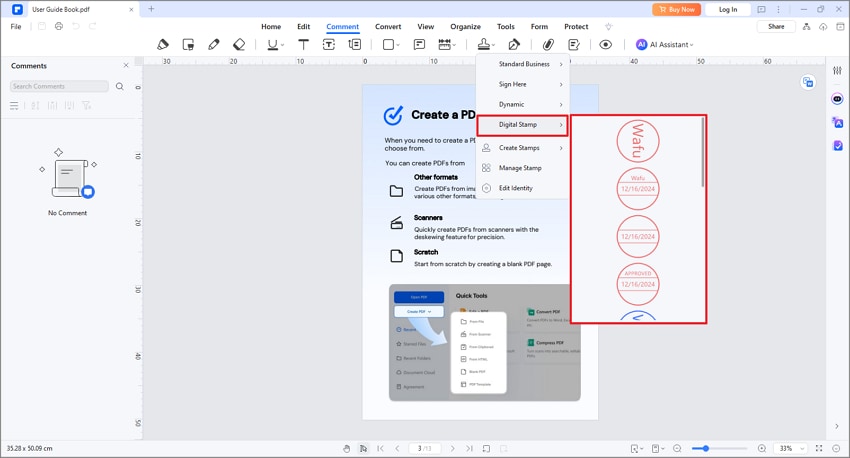Click the Share button
This screenshot has width=850, height=458.
(776, 27)
